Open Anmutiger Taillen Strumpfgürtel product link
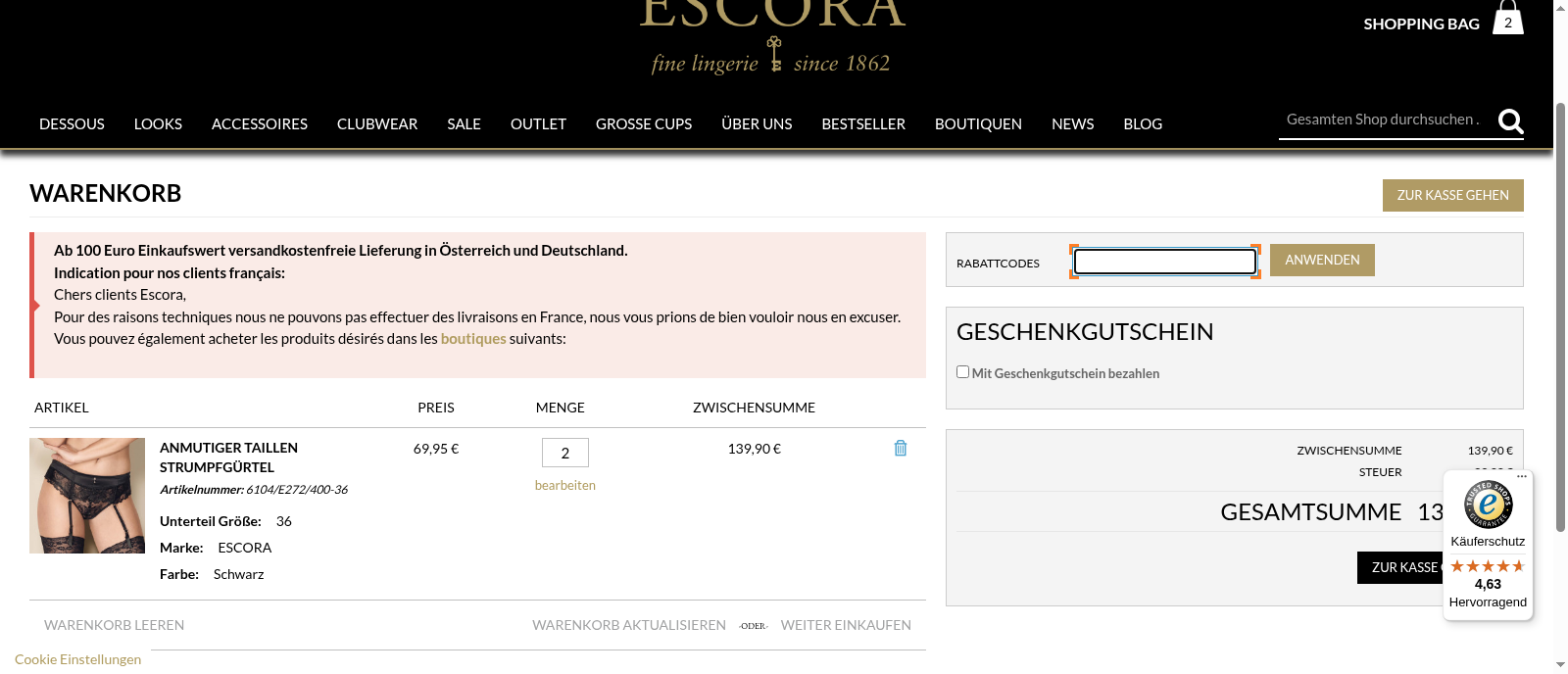1568x674 pixels. (x=228, y=457)
